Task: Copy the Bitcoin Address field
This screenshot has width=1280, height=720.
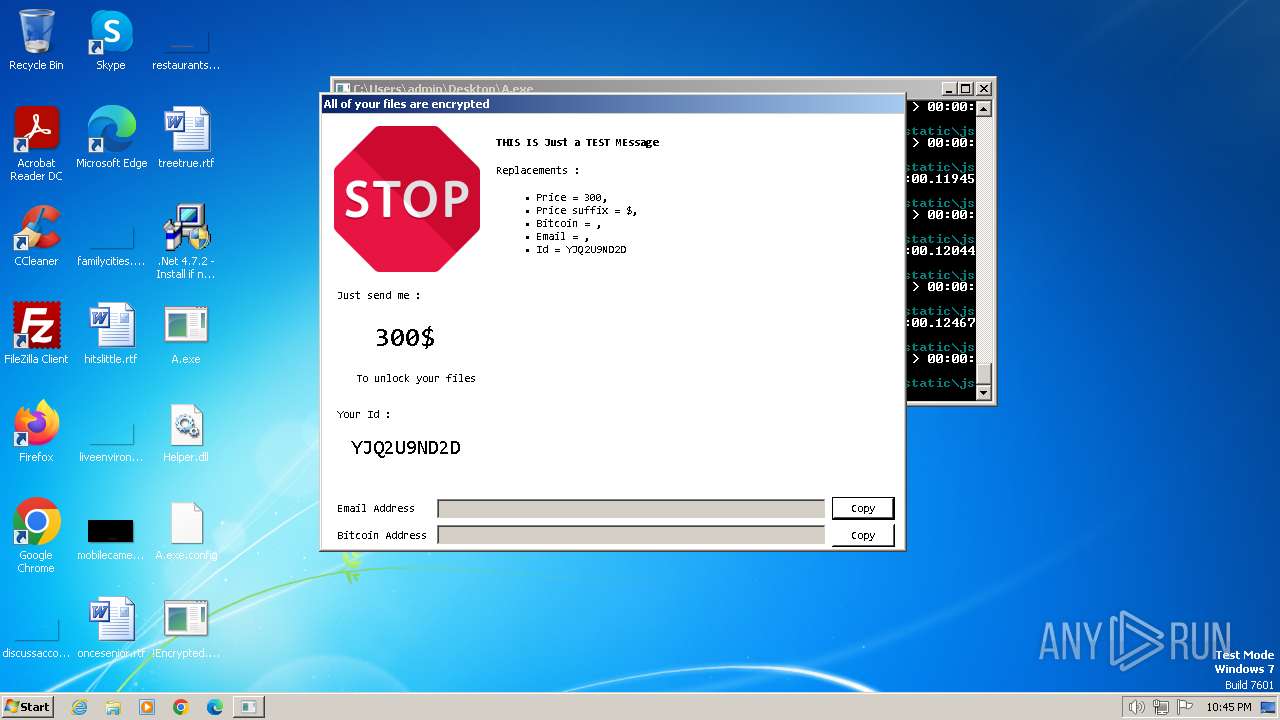Action: click(863, 535)
